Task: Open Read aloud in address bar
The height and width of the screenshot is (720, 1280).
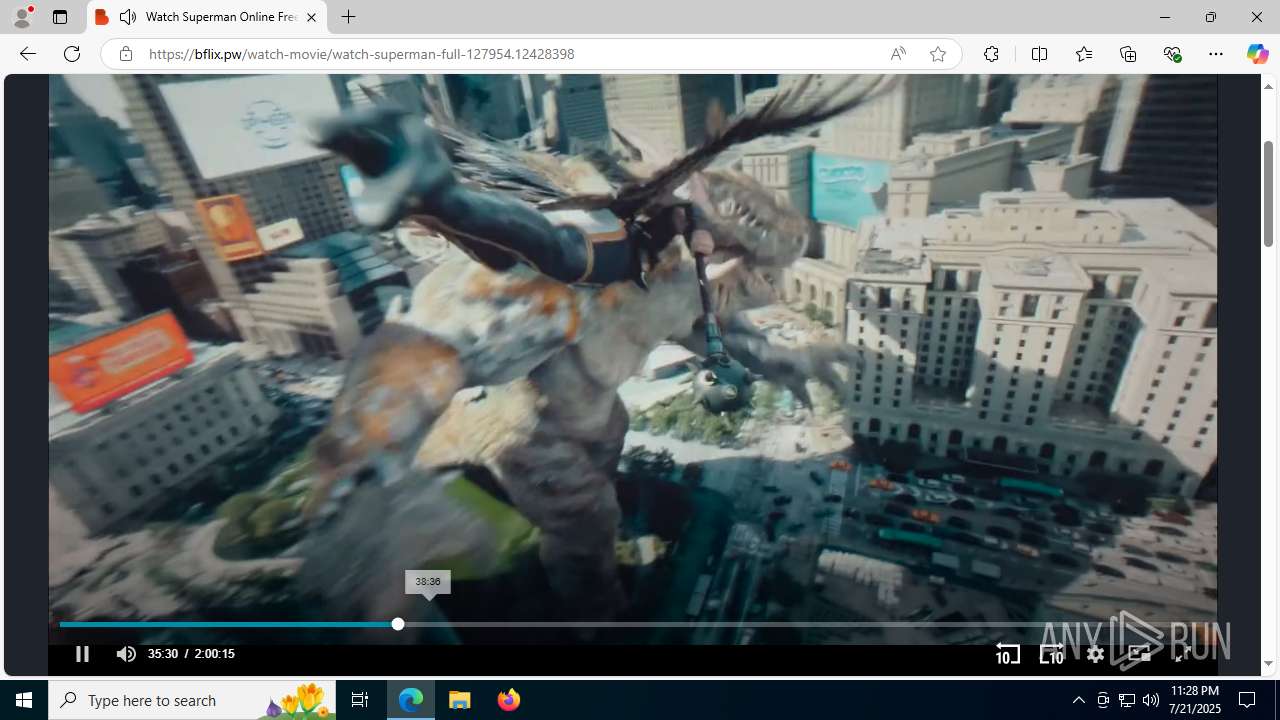Action: (898, 54)
